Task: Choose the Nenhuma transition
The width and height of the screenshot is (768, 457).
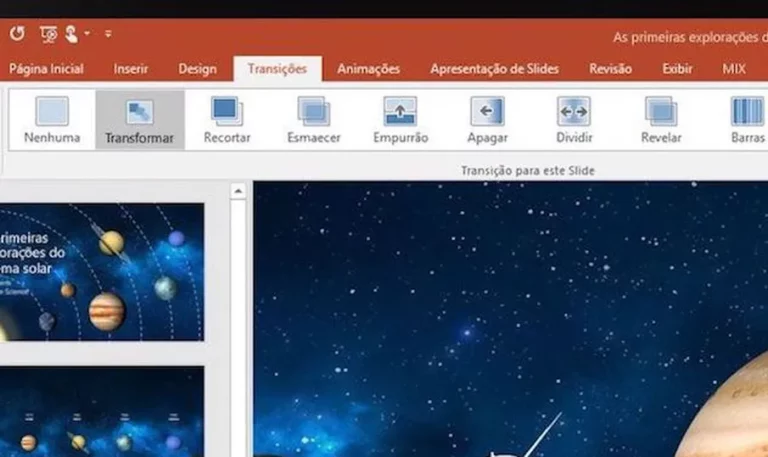Action: click(52, 120)
